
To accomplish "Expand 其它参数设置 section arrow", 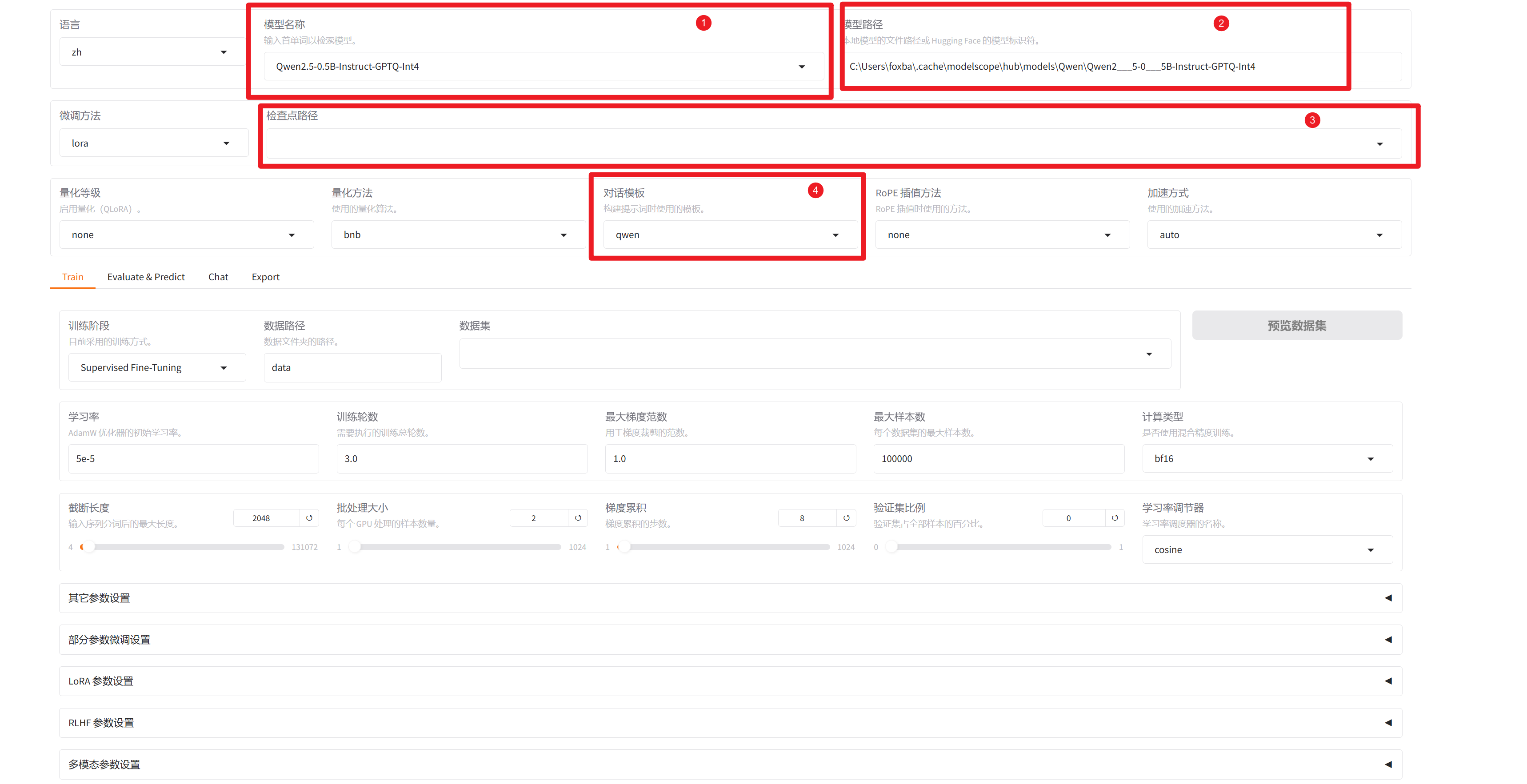I will [x=1388, y=598].
